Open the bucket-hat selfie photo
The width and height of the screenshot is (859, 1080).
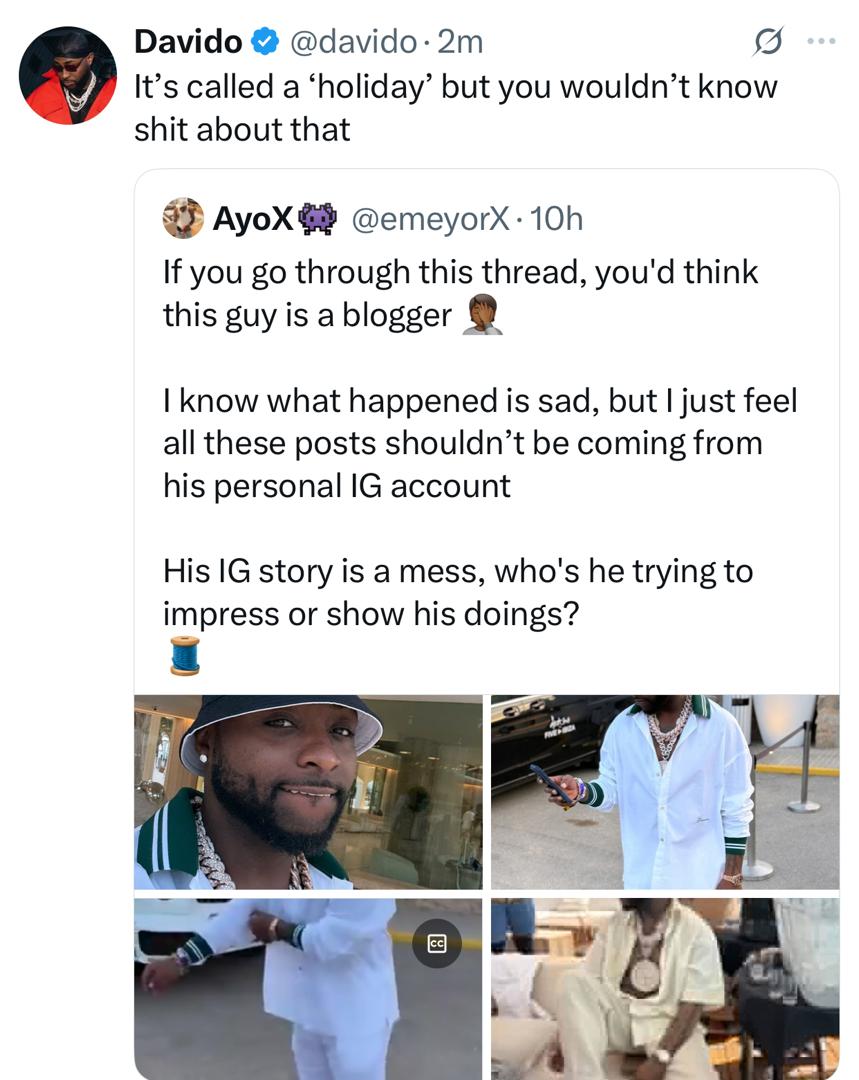pos(308,791)
